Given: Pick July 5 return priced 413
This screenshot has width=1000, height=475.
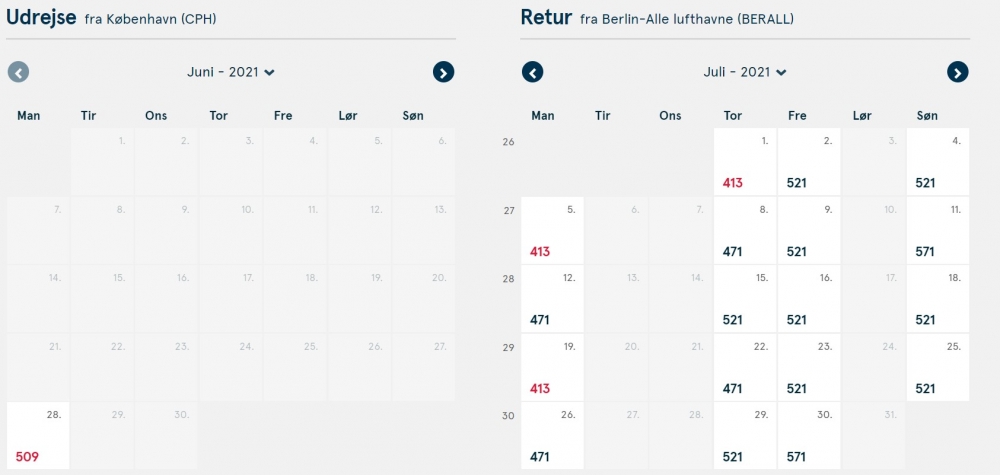Looking at the screenshot, I should click(552, 230).
